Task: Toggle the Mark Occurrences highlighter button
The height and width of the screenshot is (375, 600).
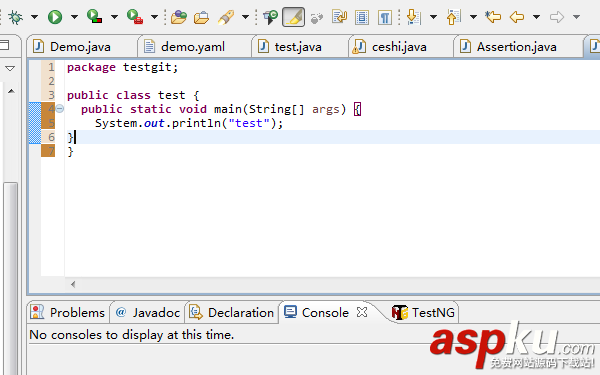Action: point(293,17)
